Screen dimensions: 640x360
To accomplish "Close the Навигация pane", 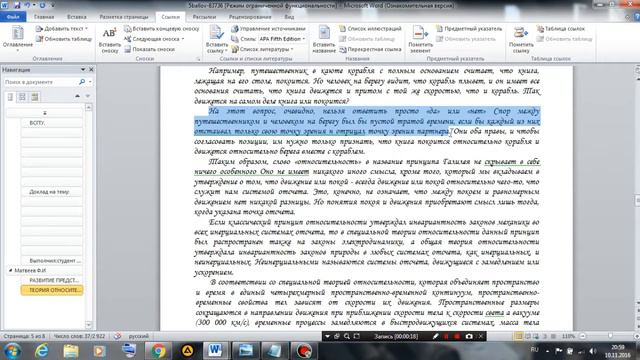I will (91, 69).
